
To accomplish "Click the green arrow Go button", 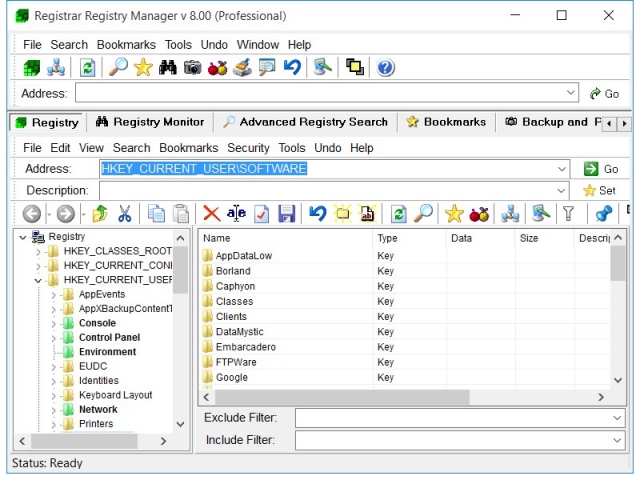I will 601,169.
